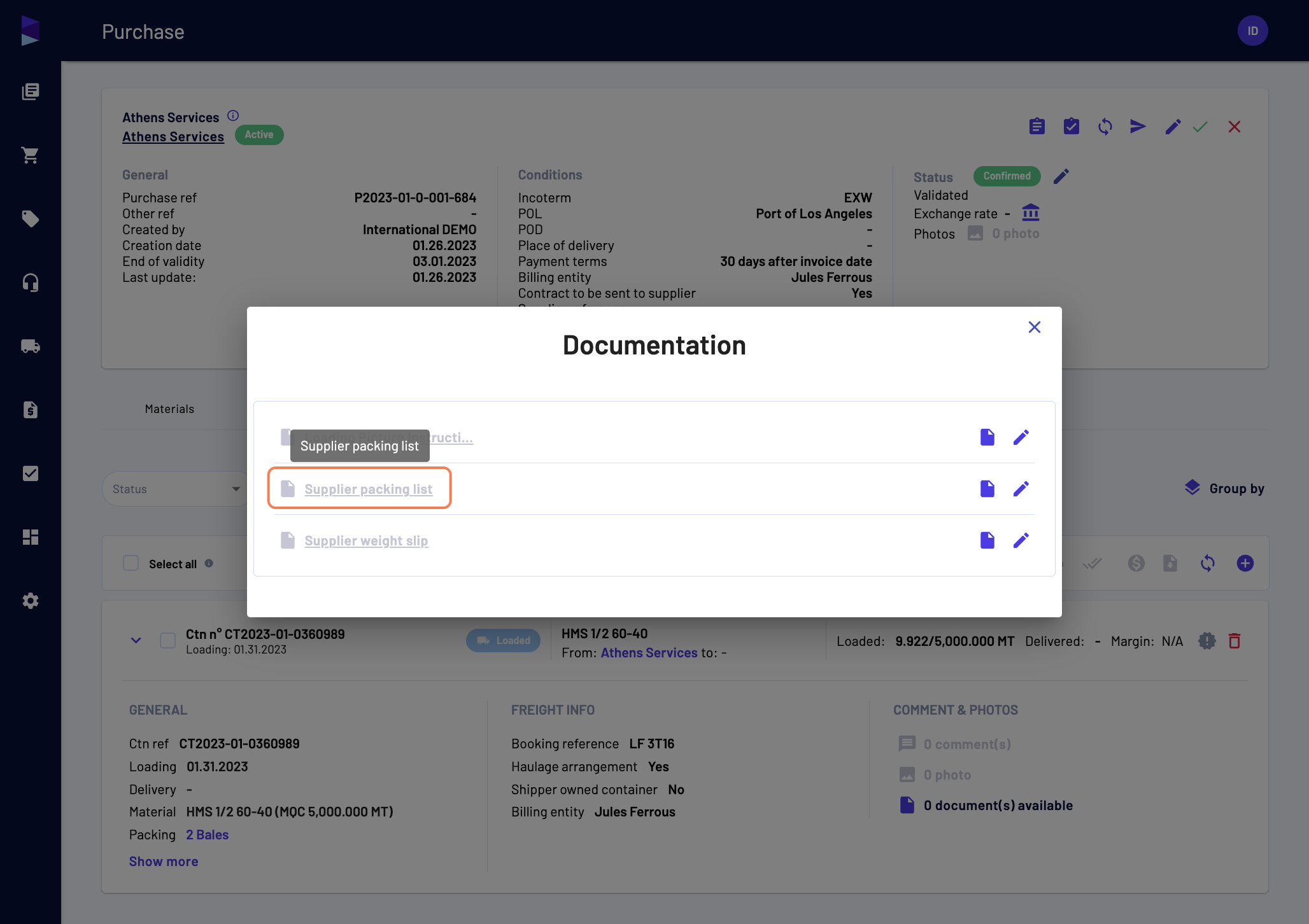Open the dashboard sidebar section
The height and width of the screenshot is (924, 1309).
(x=30, y=537)
